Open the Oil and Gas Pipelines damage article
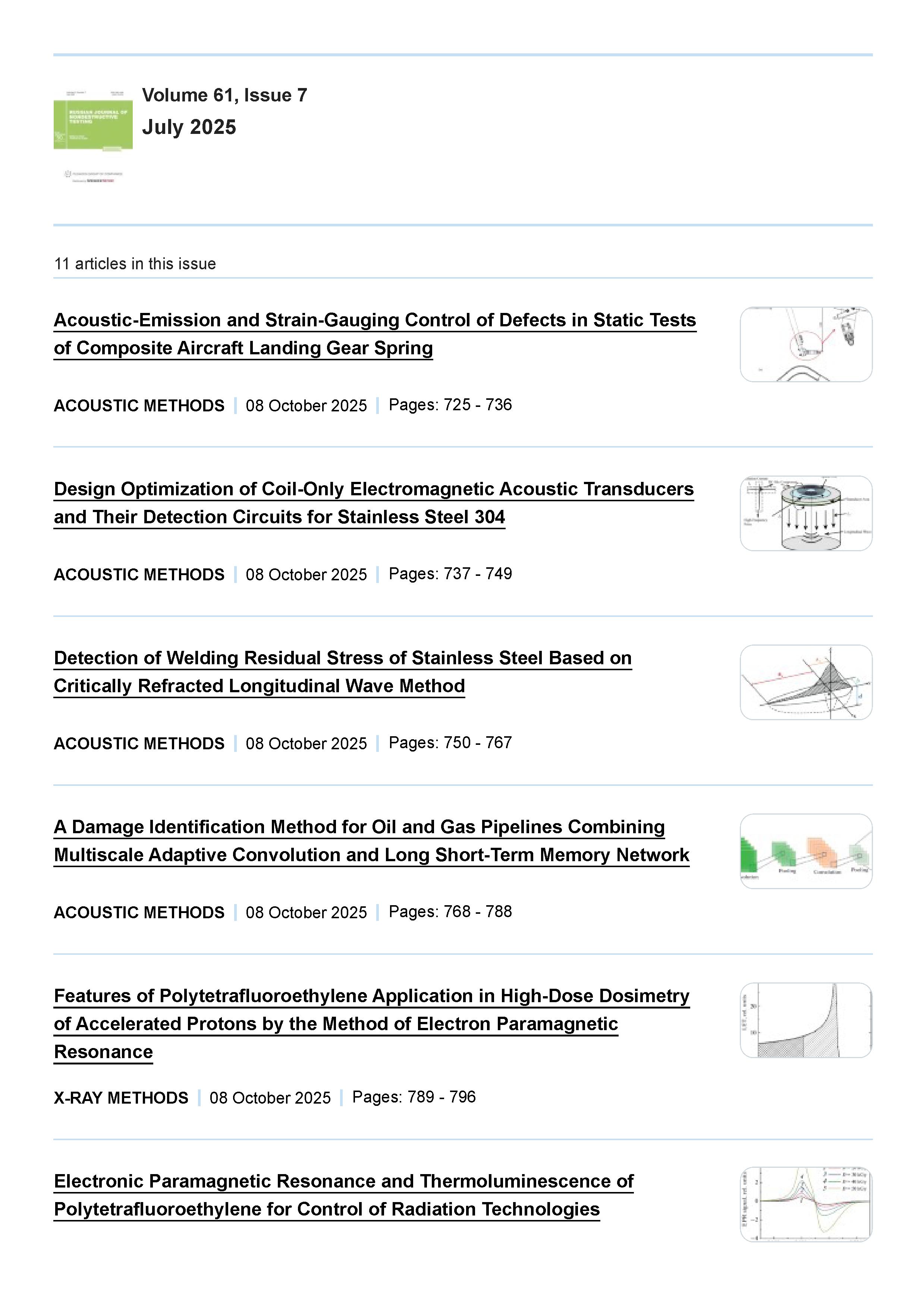924x1308 pixels. click(359, 827)
